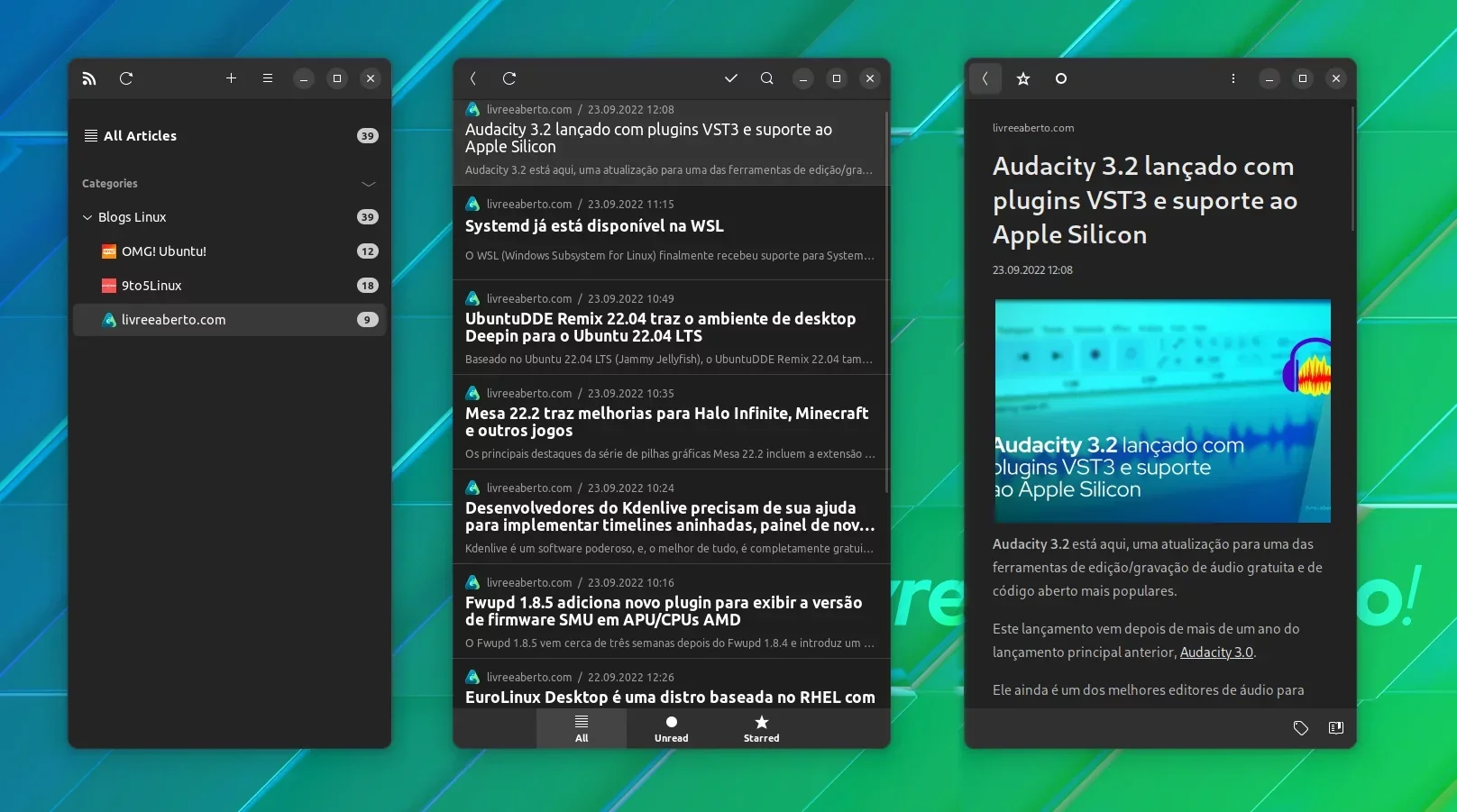
Task: Select the OMG! Ubuntu! feed
Action: (230, 251)
